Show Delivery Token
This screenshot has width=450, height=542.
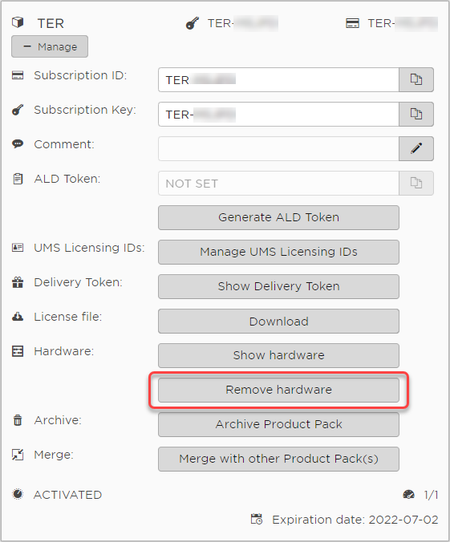pyautogui.click(x=279, y=287)
